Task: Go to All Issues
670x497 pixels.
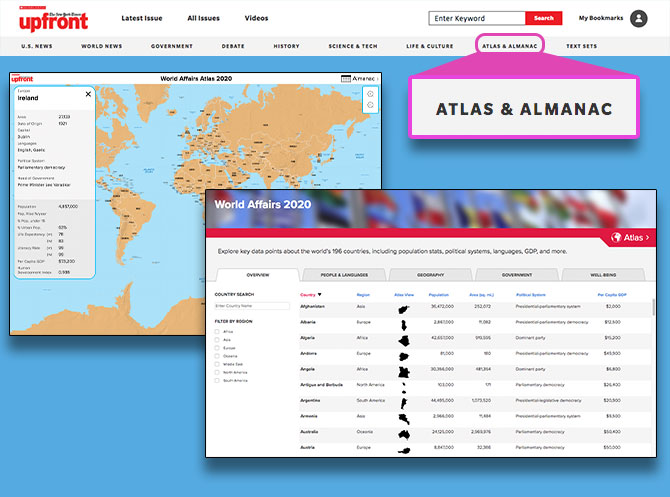Action: click(x=203, y=18)
